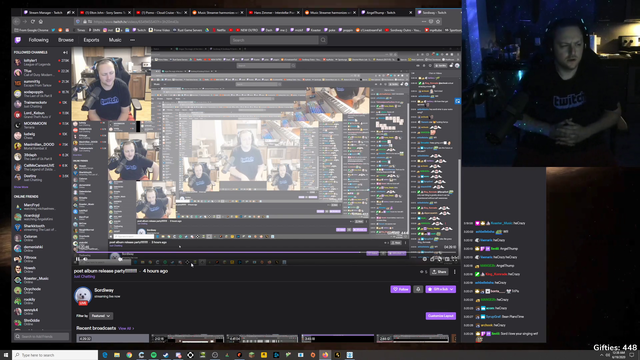Screen dimensions: 640x360
Task: Select online friend Celoron
Action: point(41,238)
